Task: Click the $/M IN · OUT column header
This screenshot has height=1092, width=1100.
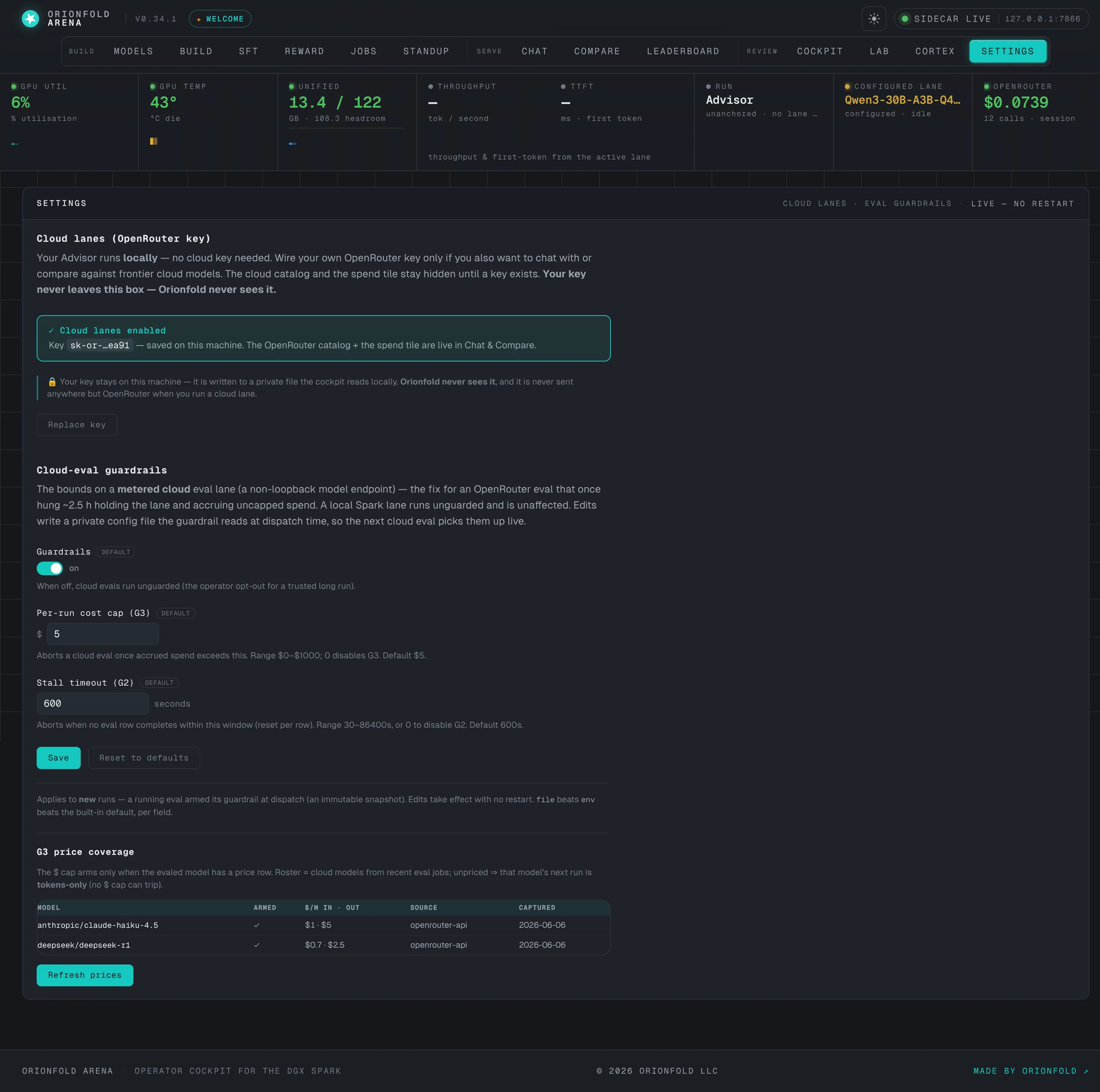Action: pyautogui.click(x=332, y=908)
